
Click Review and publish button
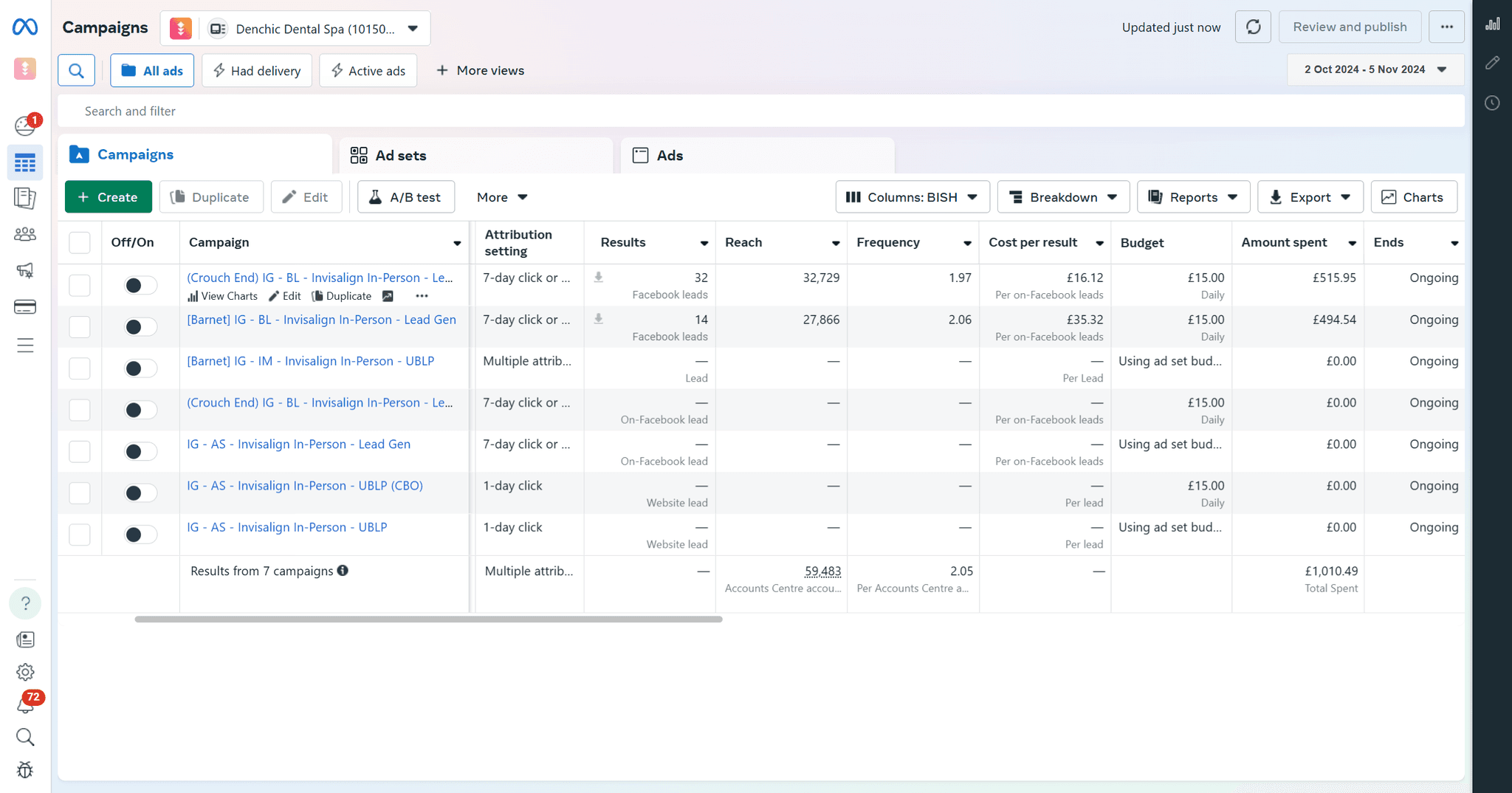click(x=1350, y=27)
